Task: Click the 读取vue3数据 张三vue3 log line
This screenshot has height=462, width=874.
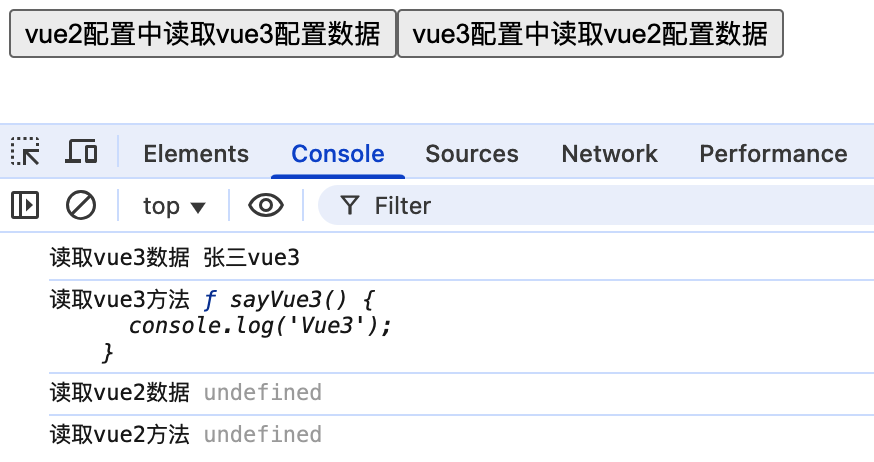Action: 175,258
